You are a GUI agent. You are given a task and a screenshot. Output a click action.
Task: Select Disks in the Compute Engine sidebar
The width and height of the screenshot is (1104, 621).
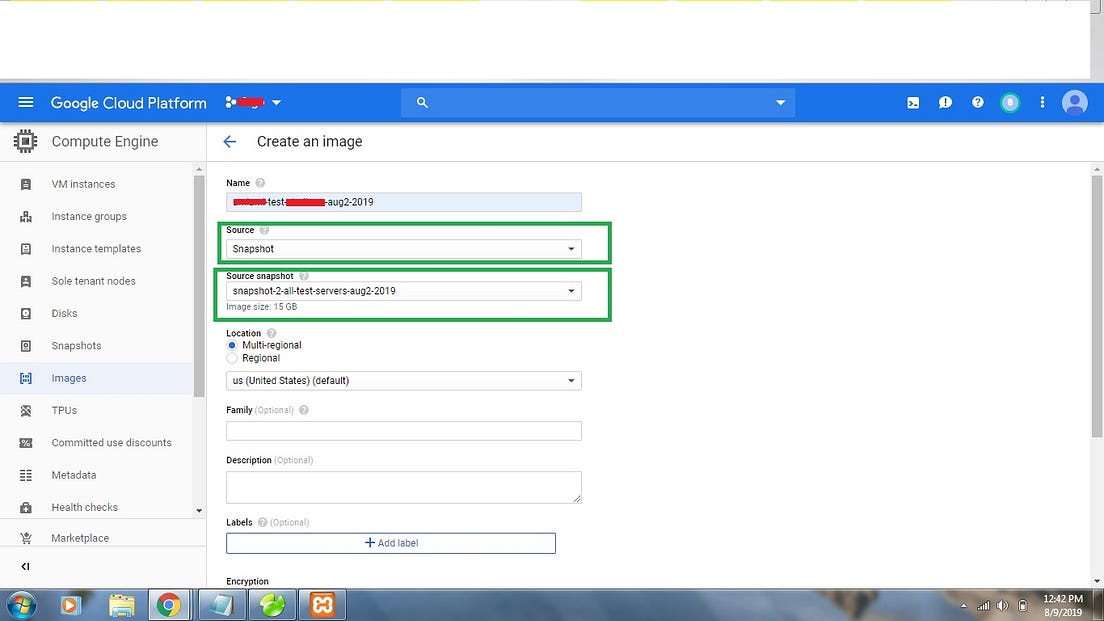(x=64, y=313)
